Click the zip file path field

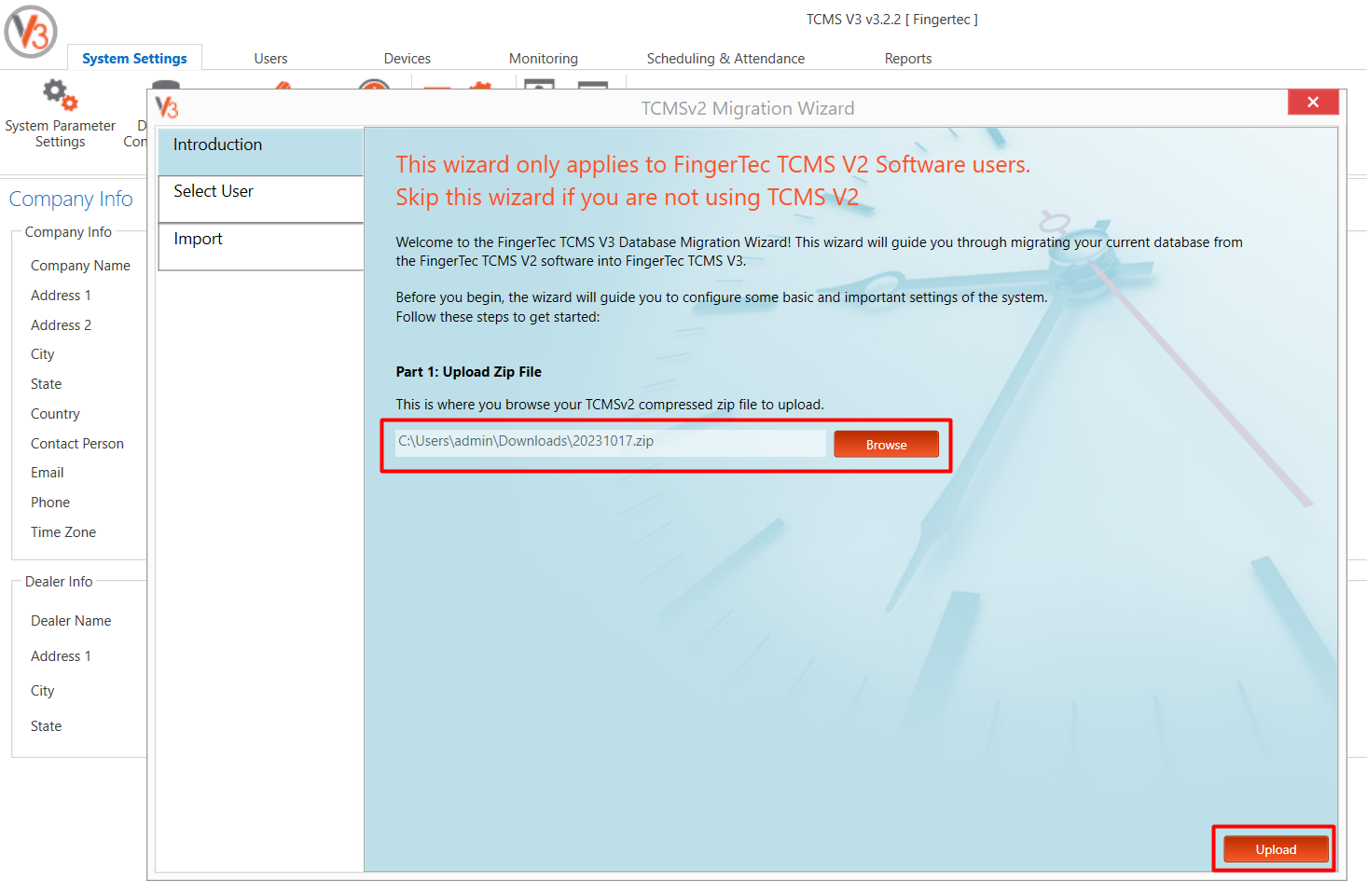611,442
